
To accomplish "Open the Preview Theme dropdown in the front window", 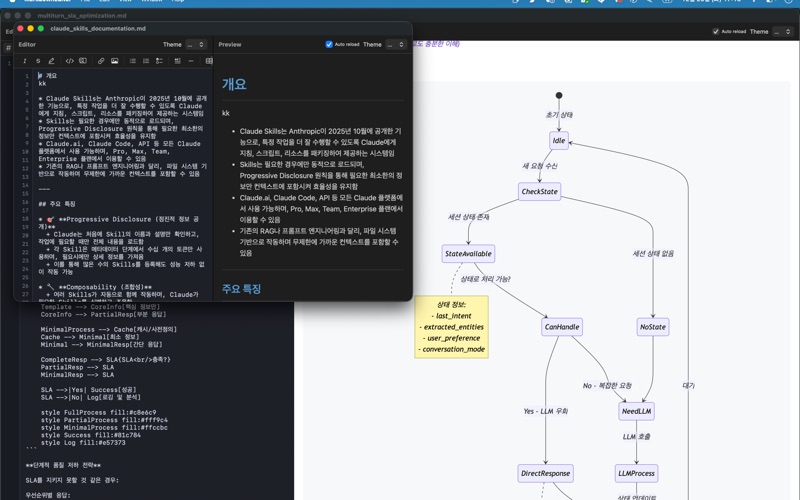I will 396,44.
